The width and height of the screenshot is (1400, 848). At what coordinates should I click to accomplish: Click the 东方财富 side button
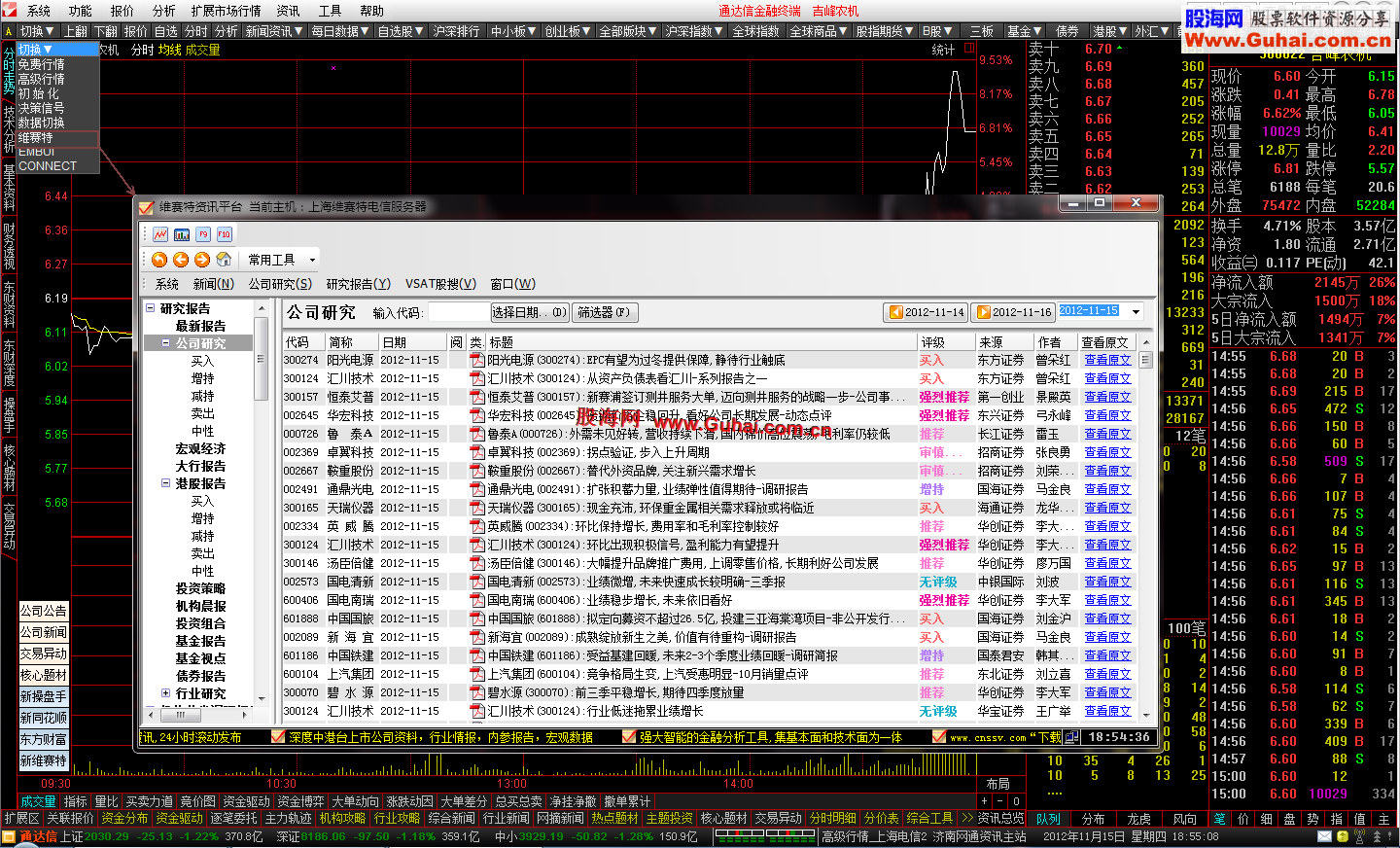44,739
